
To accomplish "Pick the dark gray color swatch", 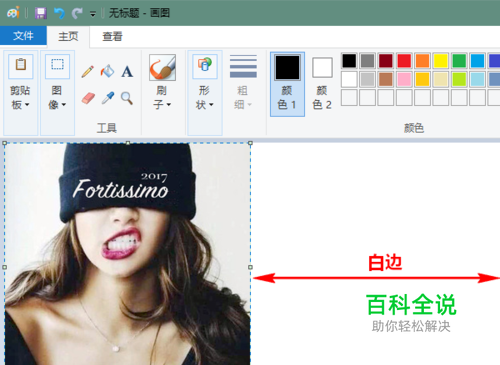I will point(367,61).
